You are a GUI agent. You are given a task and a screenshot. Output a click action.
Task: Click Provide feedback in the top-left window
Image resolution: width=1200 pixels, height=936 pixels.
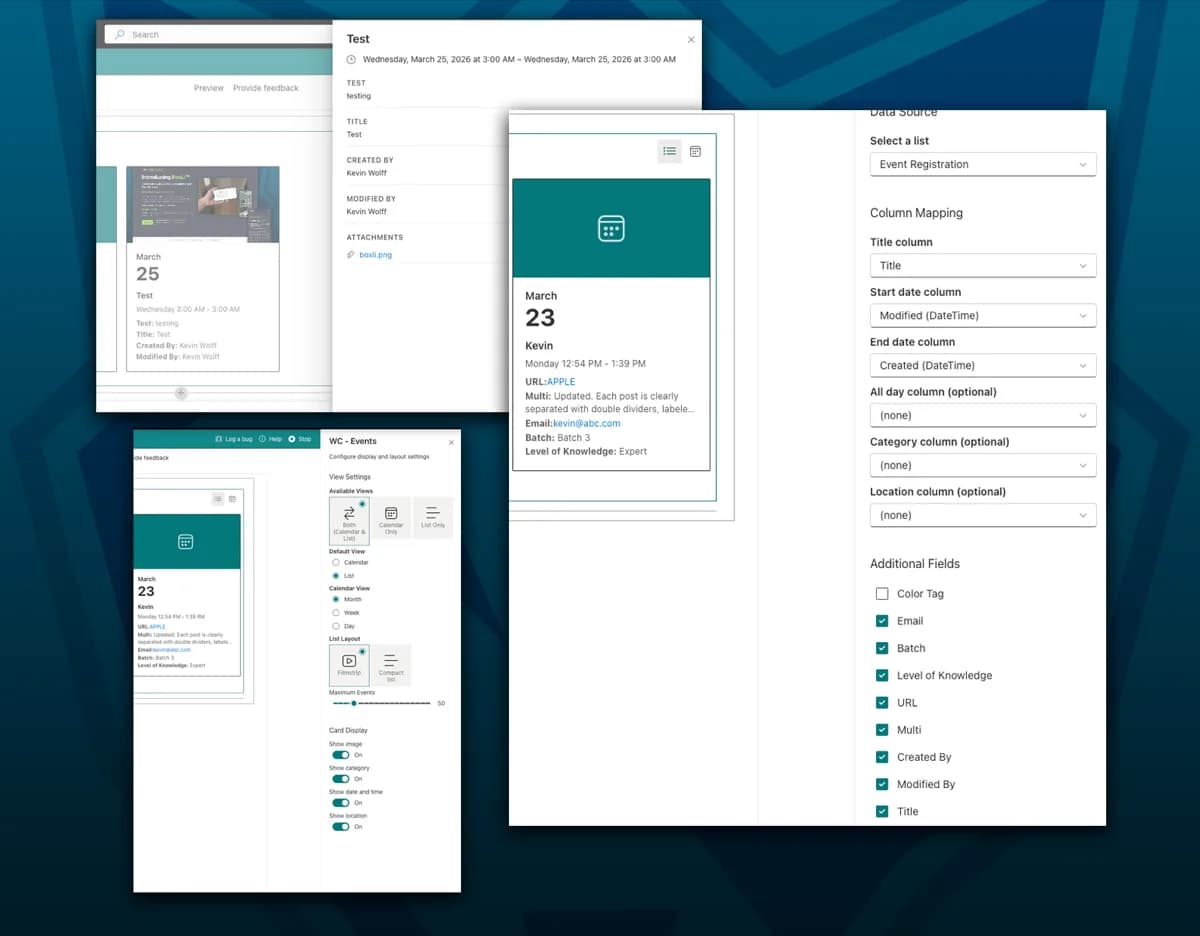(x=266, y=88)
